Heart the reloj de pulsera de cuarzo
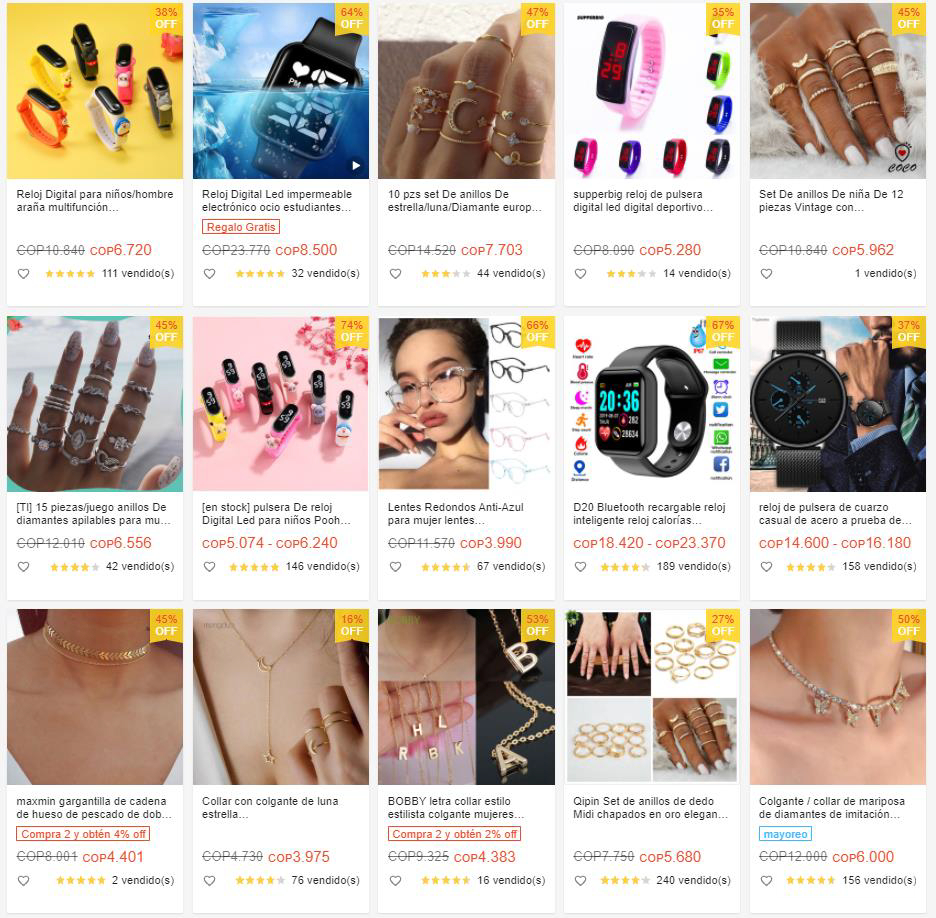The image size is (936, 918). pos(766,566)
